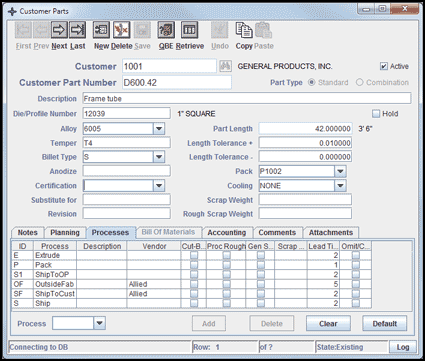Click the Part Length field
The width and height of the screenshot is (425, 361).
[305, 129]
